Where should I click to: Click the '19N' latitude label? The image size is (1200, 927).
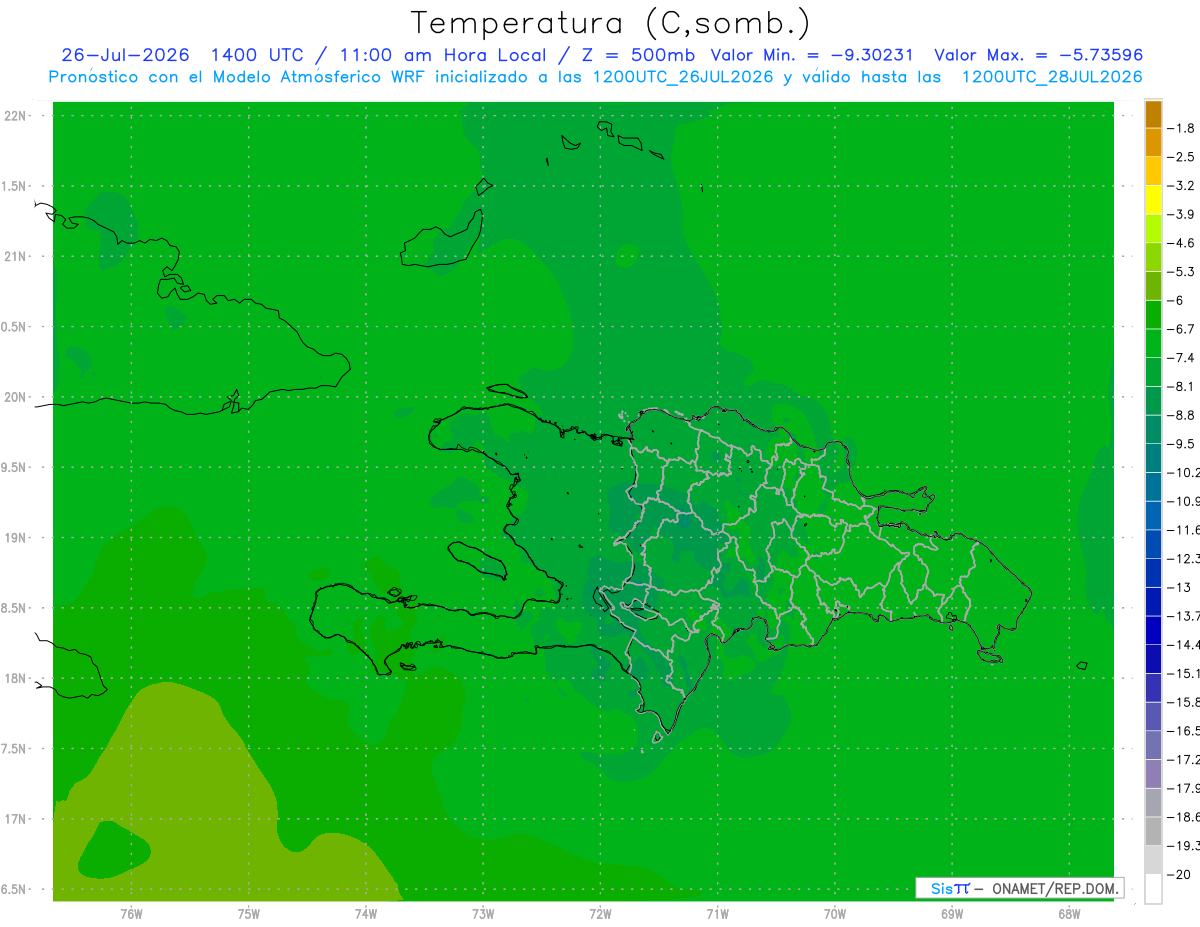tap(15, 538)
